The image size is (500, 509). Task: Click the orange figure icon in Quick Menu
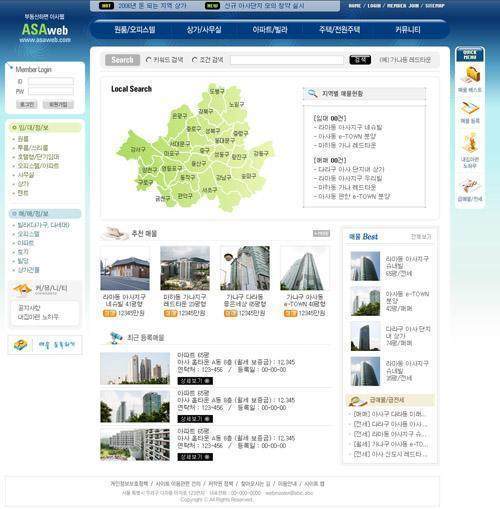coord(470,143)
